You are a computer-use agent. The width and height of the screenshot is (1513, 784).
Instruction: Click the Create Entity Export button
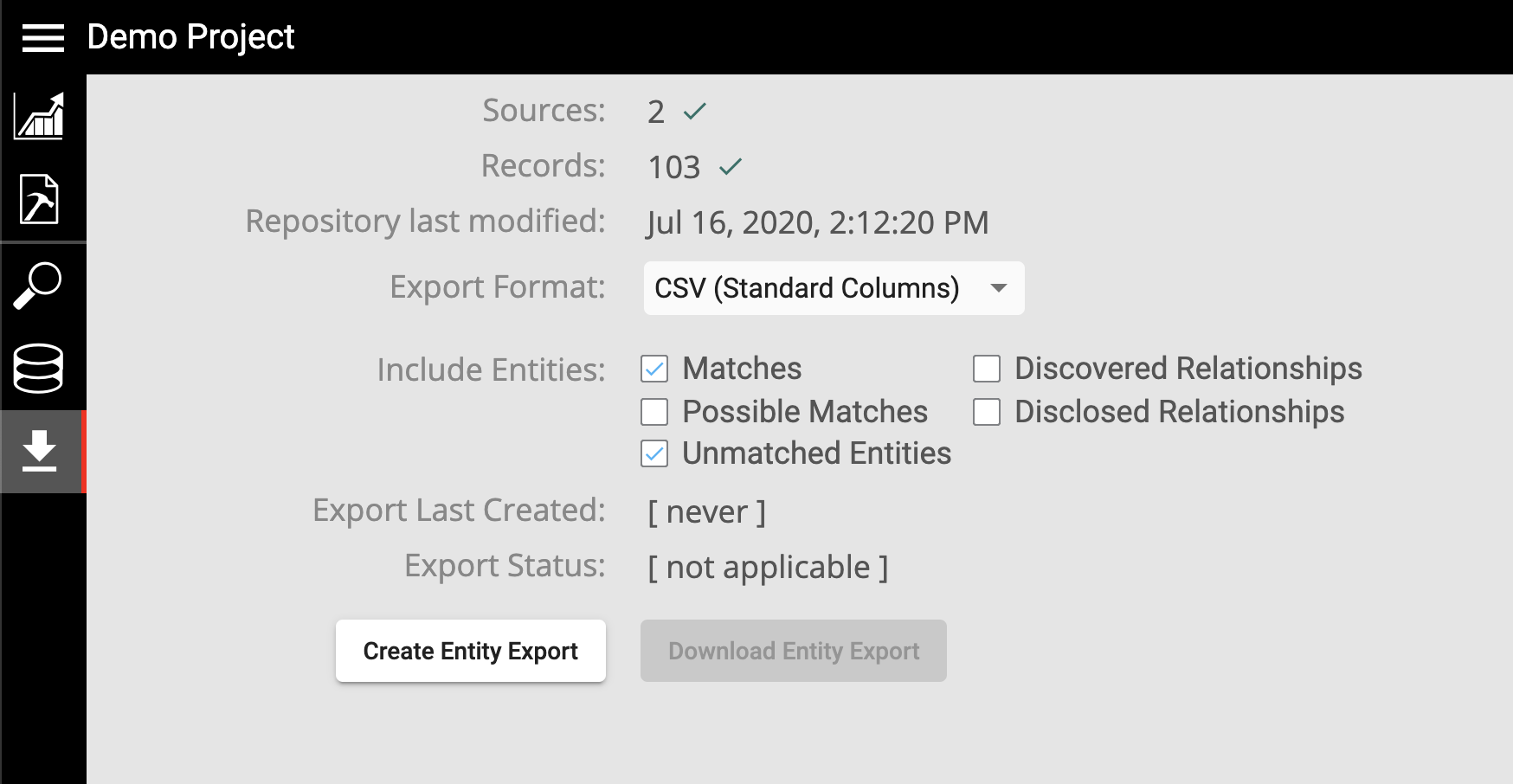pyautogui.click(x=470, y=651)
